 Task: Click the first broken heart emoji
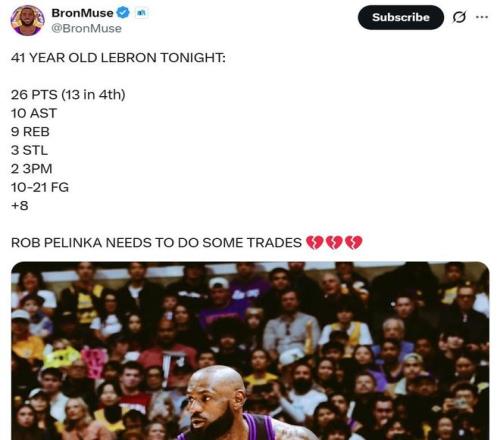click(314, 243)
